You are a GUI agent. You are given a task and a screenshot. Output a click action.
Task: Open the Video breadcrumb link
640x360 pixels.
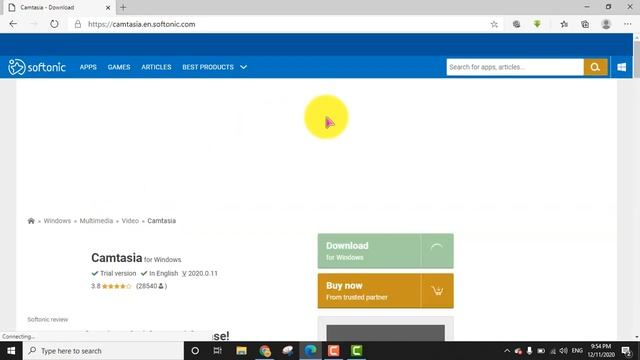130,221
